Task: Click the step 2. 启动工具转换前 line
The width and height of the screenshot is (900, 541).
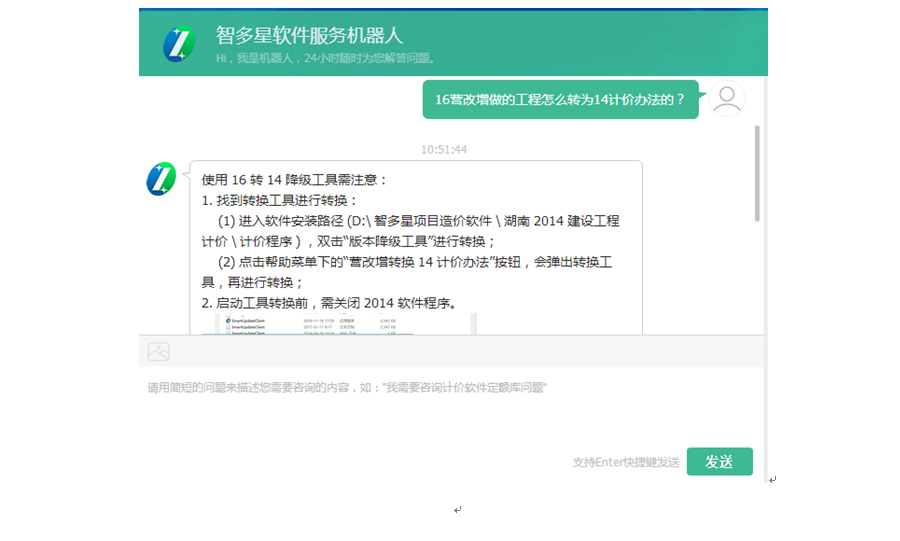Action: coord(329,302)
